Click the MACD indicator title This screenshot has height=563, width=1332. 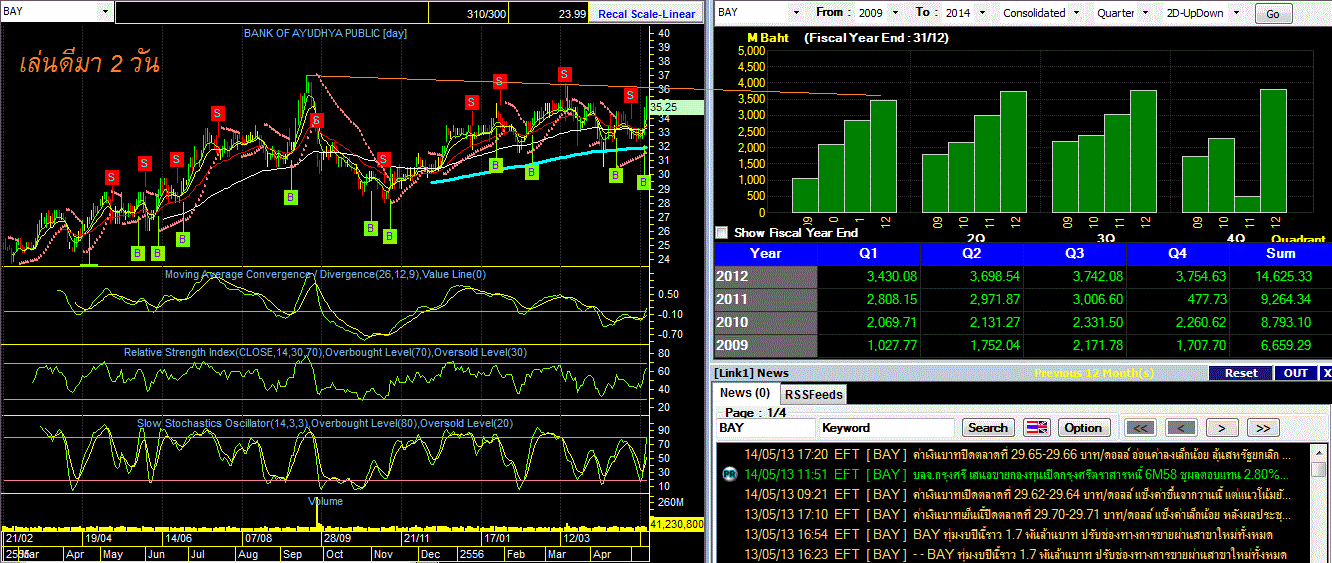325,274
